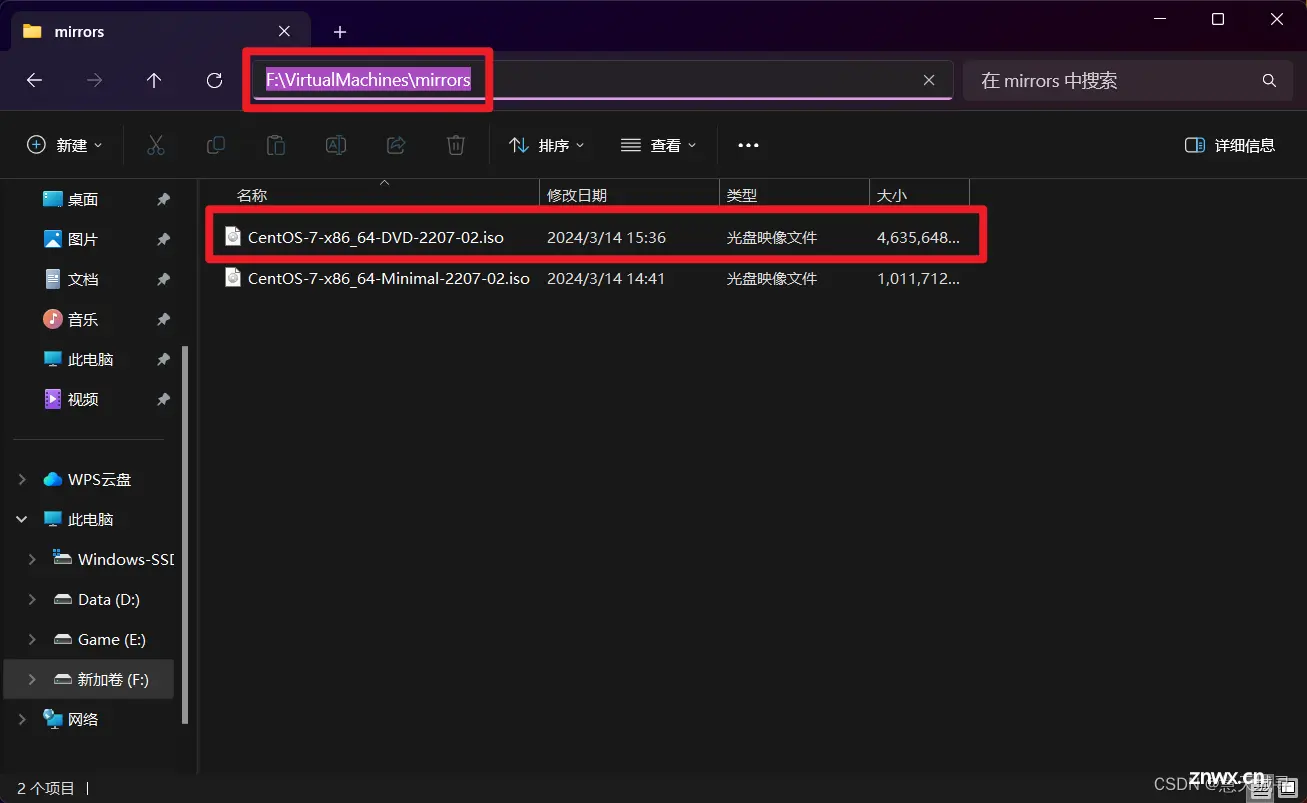Open the 查看 view dropdown
1307x803 pixels.
658,145
